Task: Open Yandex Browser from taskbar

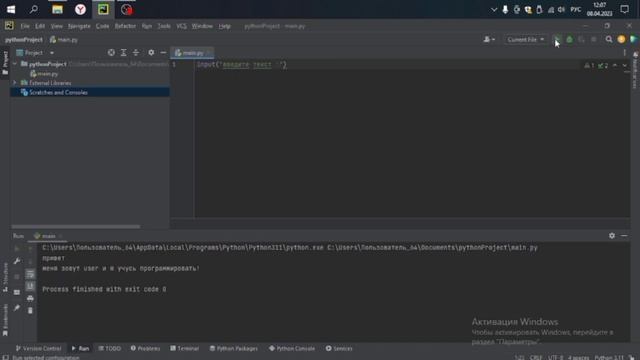Action: [x=80, y=9]
